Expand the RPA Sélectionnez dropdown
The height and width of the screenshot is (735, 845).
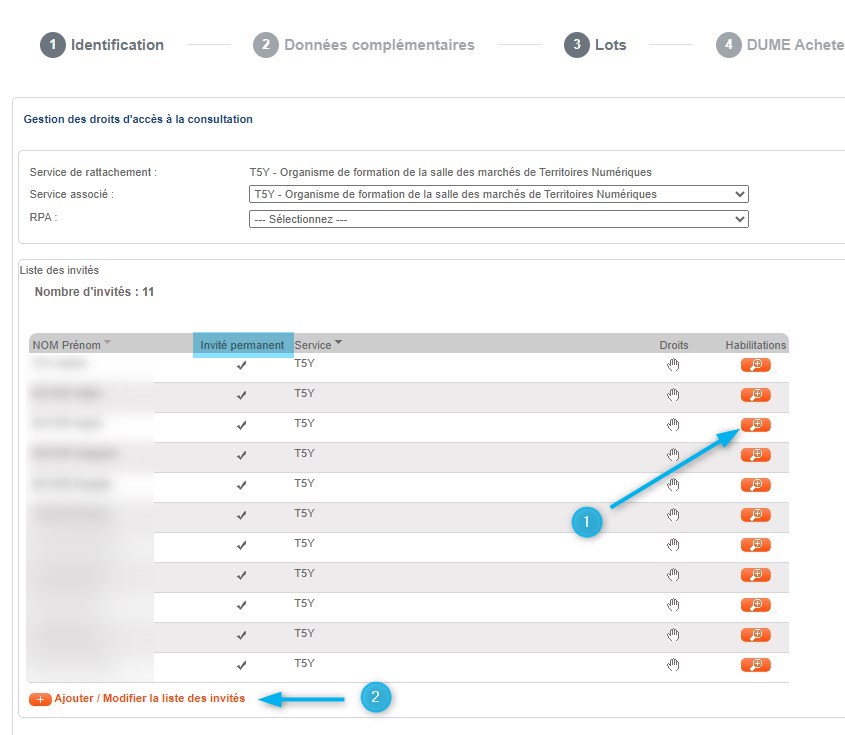click(498, 219)
